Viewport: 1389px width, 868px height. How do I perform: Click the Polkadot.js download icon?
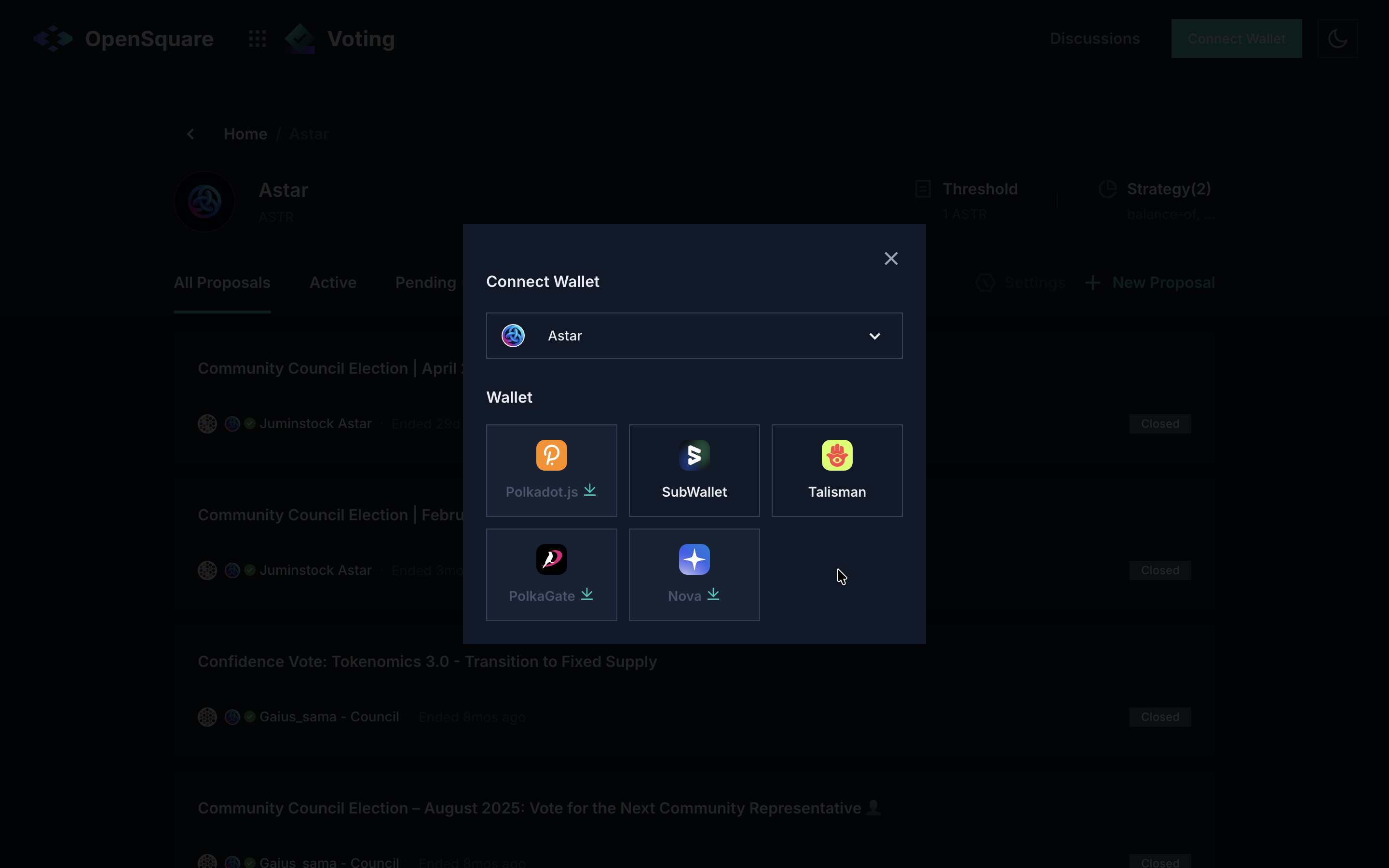[589, 490]
